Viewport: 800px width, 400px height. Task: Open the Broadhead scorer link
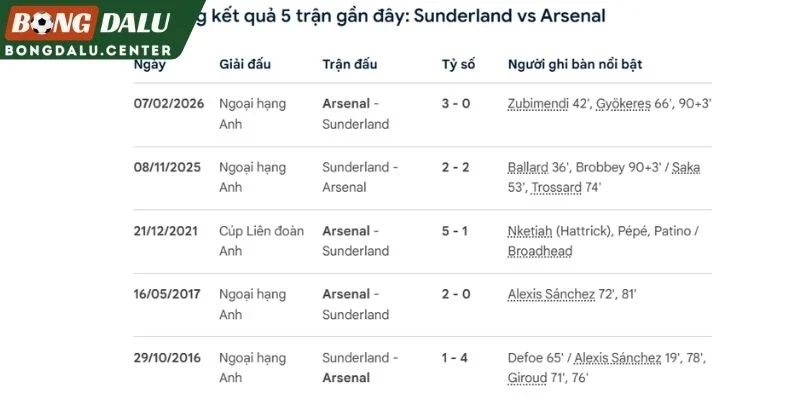click(x=540, y=251)
